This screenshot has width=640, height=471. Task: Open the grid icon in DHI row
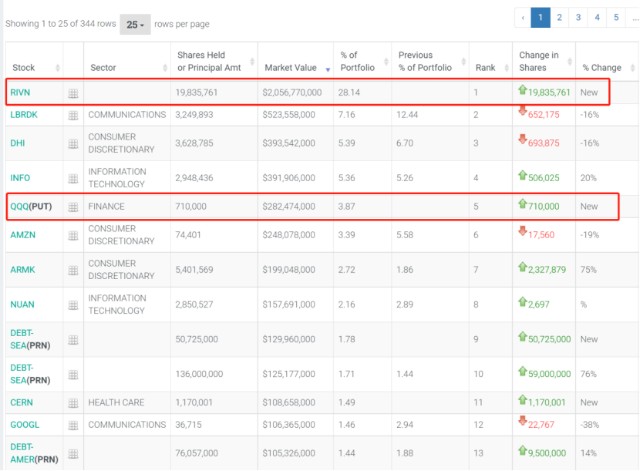(x=73, y=144)
